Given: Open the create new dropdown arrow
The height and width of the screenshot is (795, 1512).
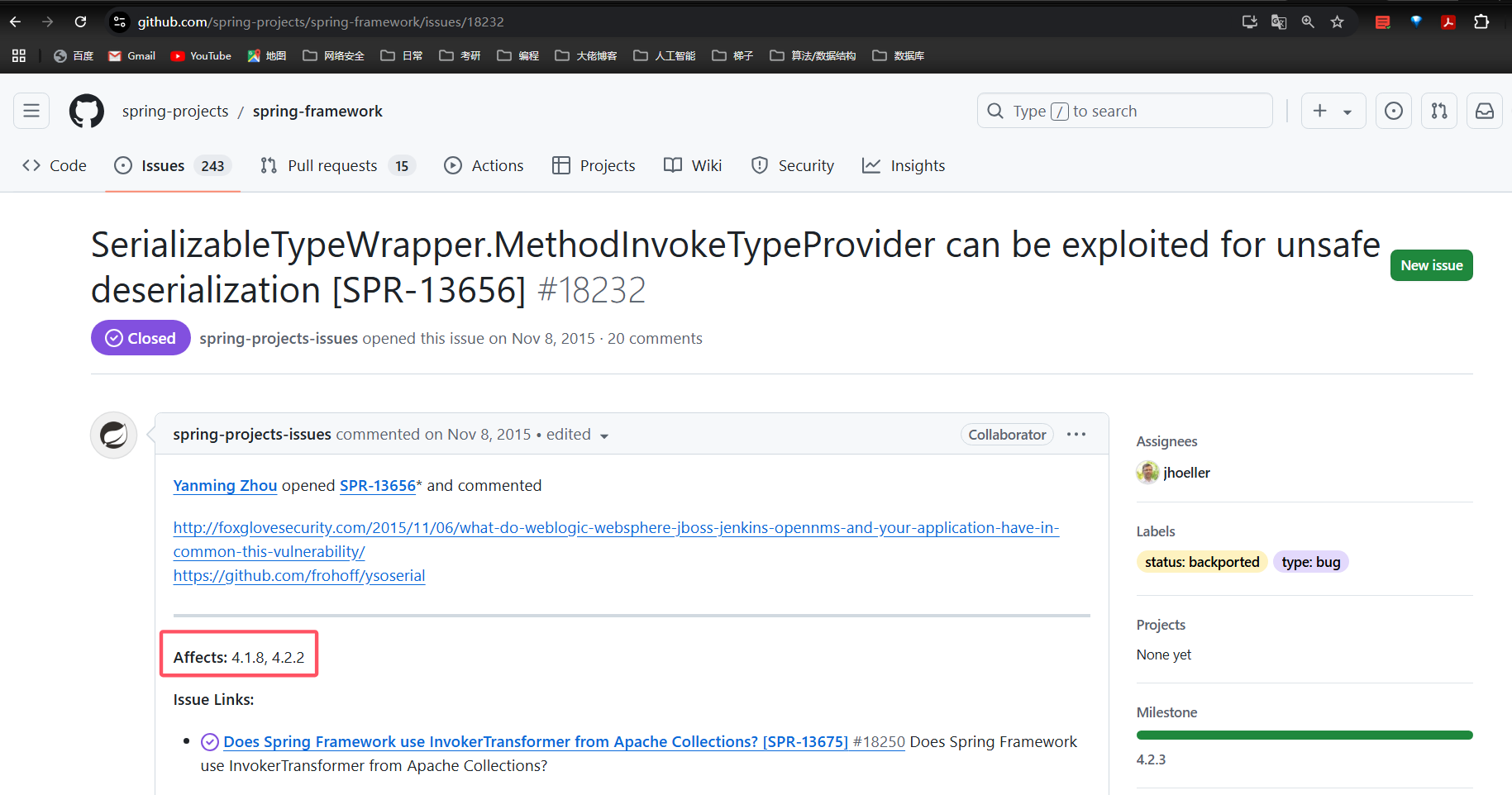Looking at the screenshot, I should pos(1347,112).
